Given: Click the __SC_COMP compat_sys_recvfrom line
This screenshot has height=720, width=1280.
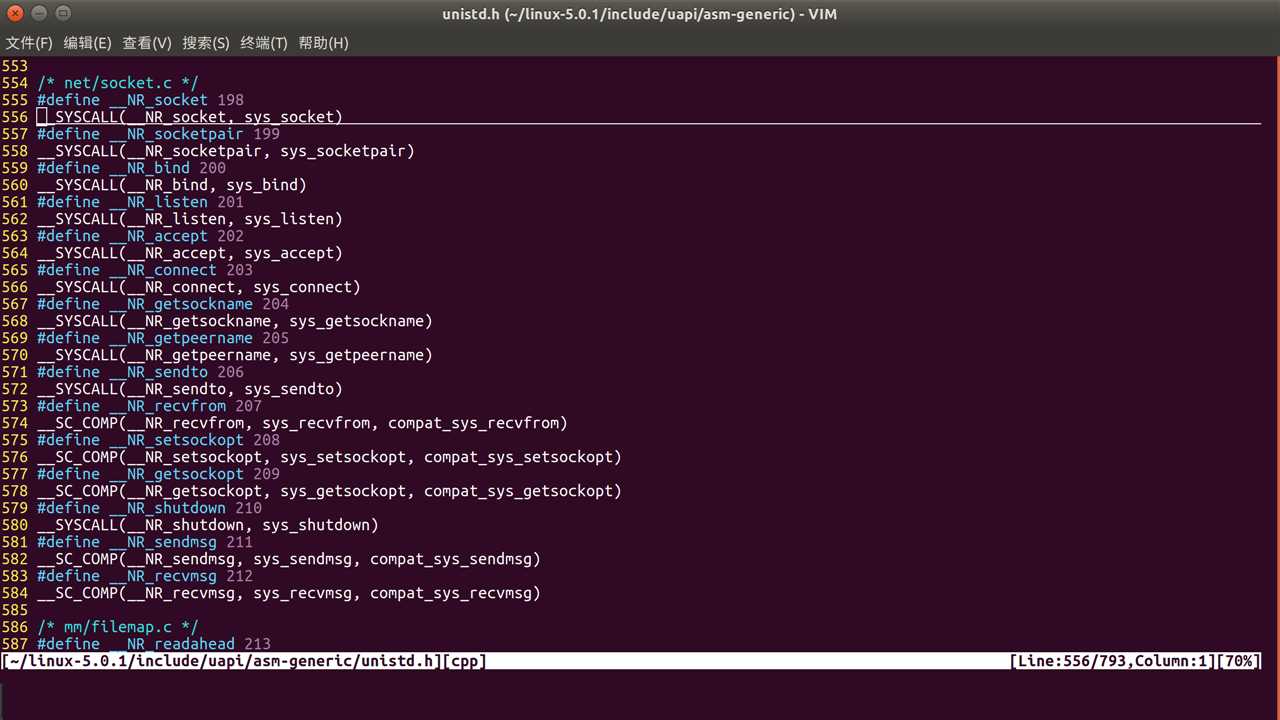Looking at the screenshot, I should coord(302,423).
